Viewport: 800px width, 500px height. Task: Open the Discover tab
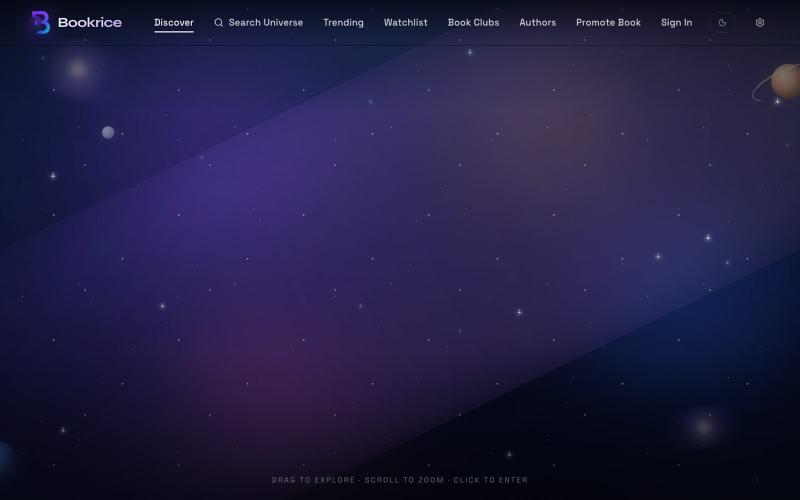tap(174, 22)
